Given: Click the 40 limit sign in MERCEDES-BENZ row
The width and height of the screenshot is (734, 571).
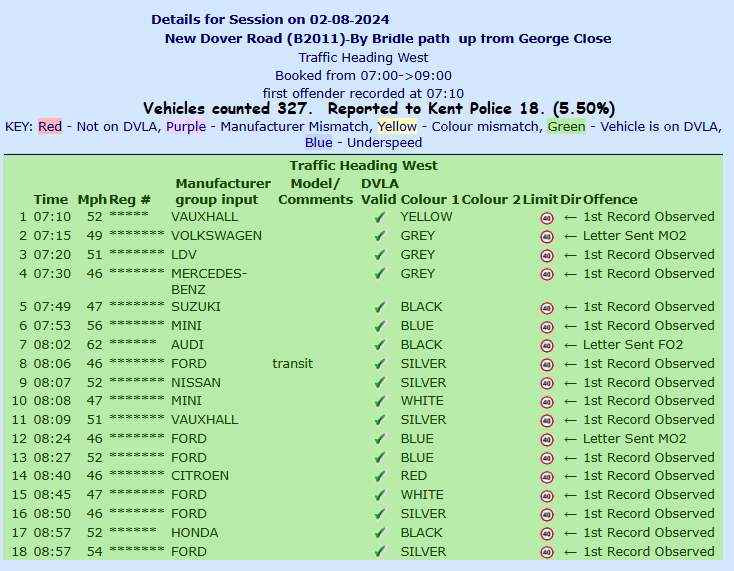Looking at the screenshot, I should tap(547, 275).
